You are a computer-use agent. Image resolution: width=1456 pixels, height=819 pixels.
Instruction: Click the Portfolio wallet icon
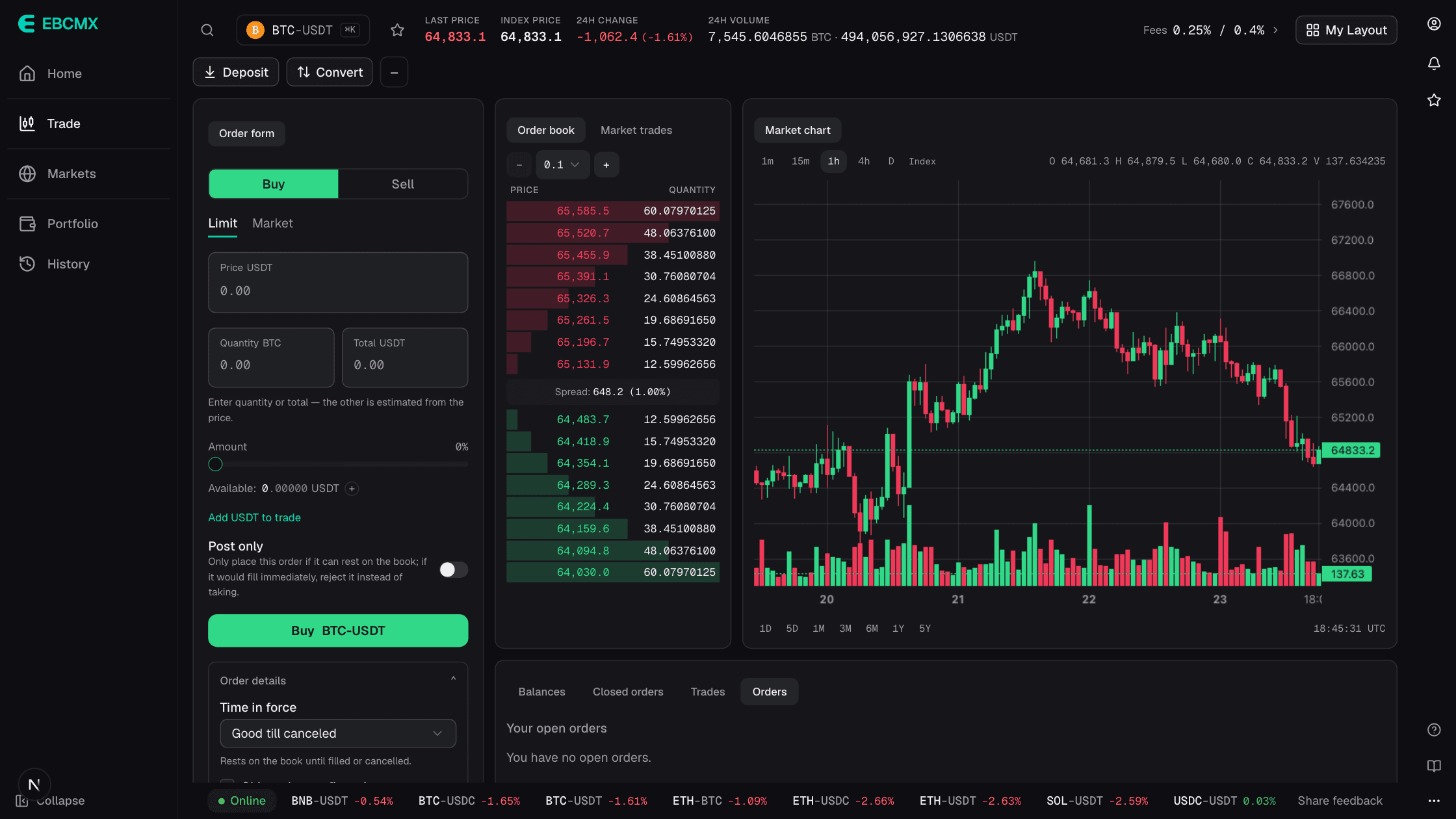[27, 224]
